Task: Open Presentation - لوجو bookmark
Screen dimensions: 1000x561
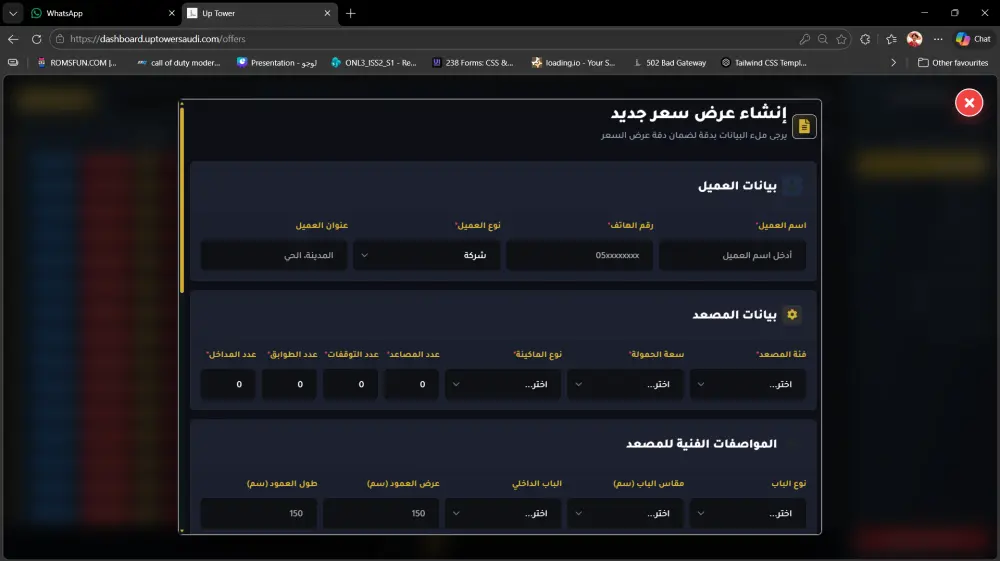Action: pyautogui.click(x=277, y=62)
